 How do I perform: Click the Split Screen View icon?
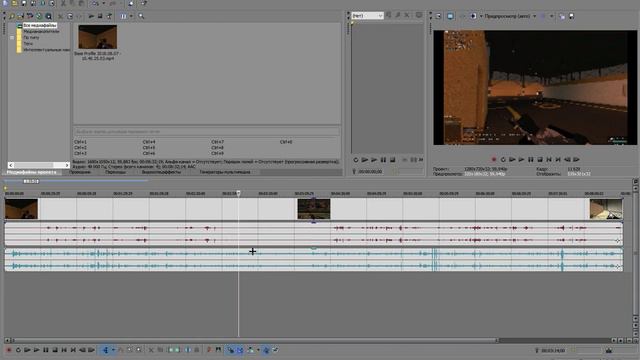pyautogui.click(x=473, y=16)
